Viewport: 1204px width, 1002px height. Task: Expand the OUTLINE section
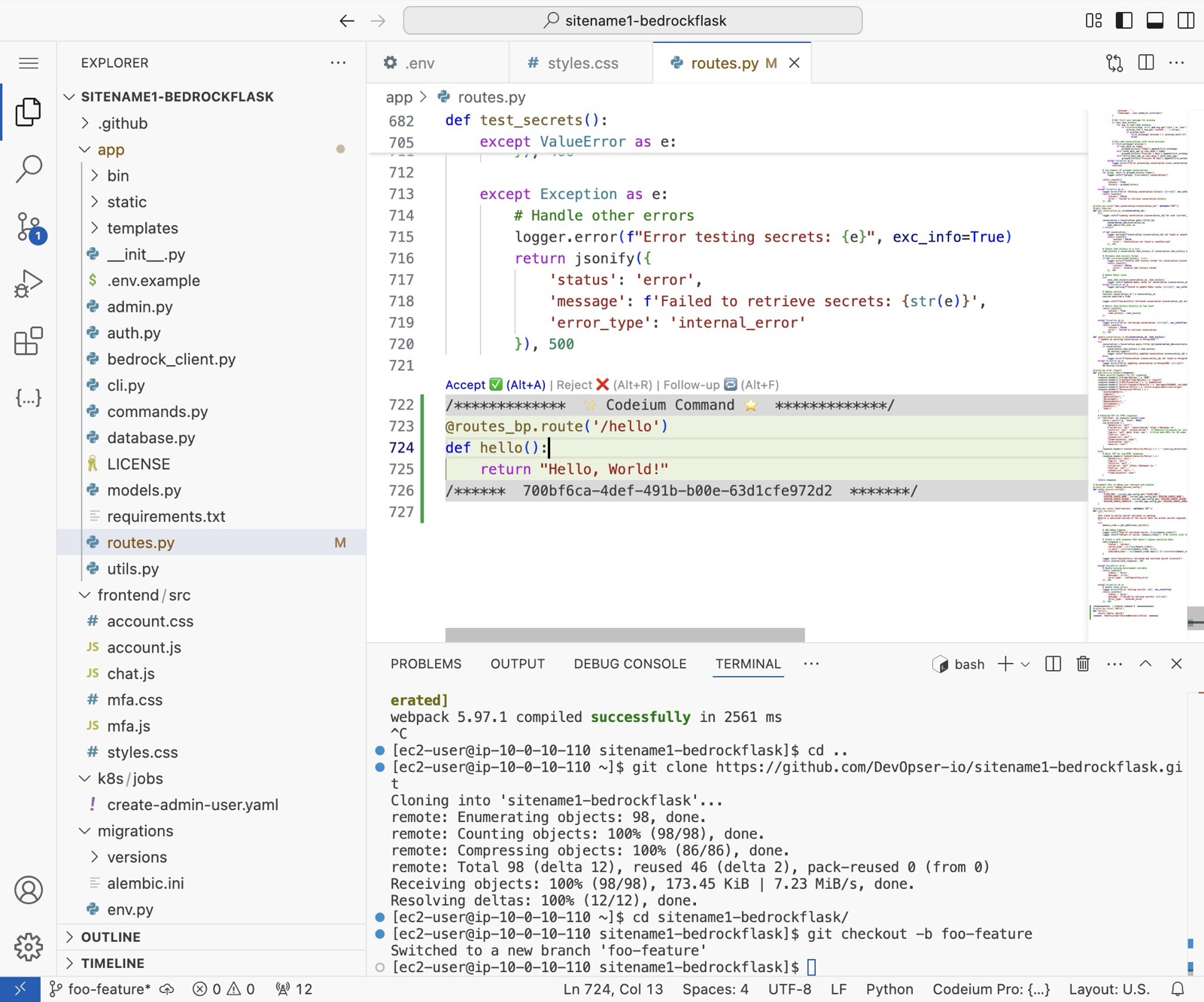111,937
